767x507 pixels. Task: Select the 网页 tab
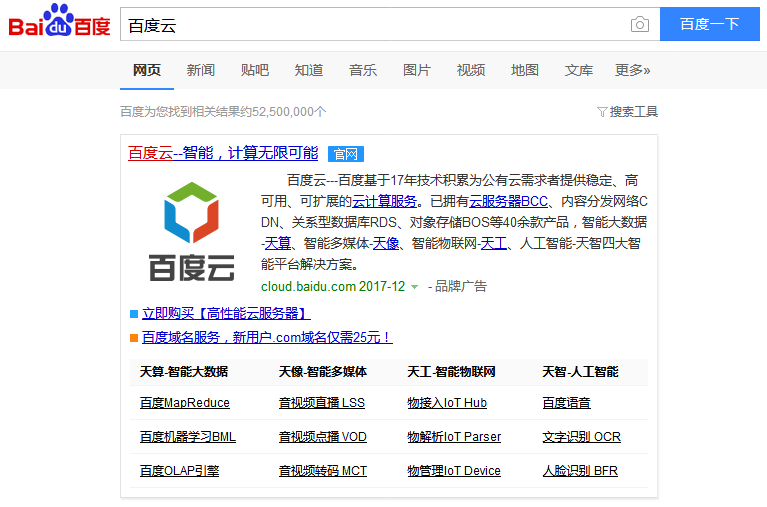pyautogui.click(x=147, y=70)
